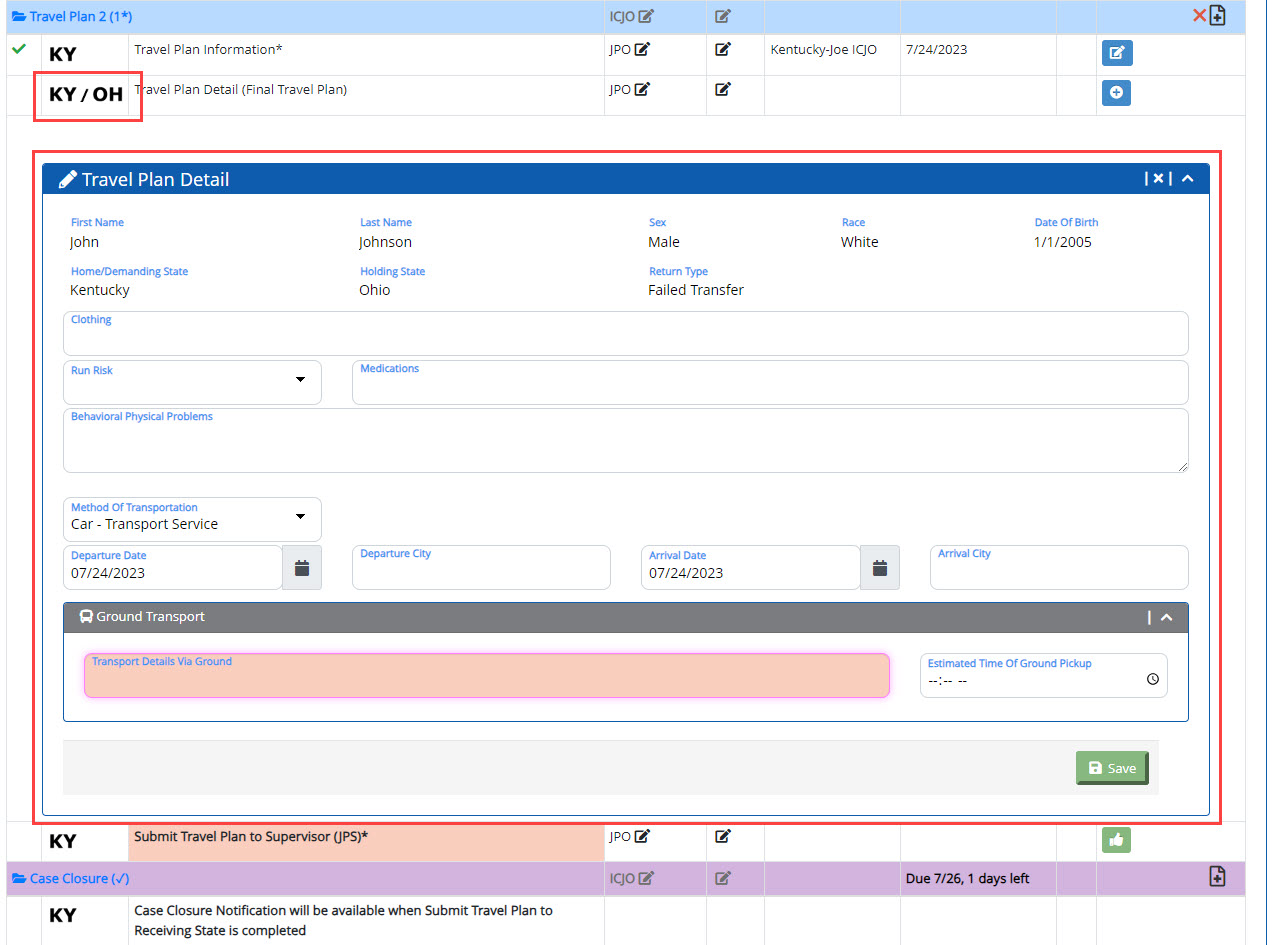
Task: Click the Behavioral Physical Problems text area
Action: point(625,440)
